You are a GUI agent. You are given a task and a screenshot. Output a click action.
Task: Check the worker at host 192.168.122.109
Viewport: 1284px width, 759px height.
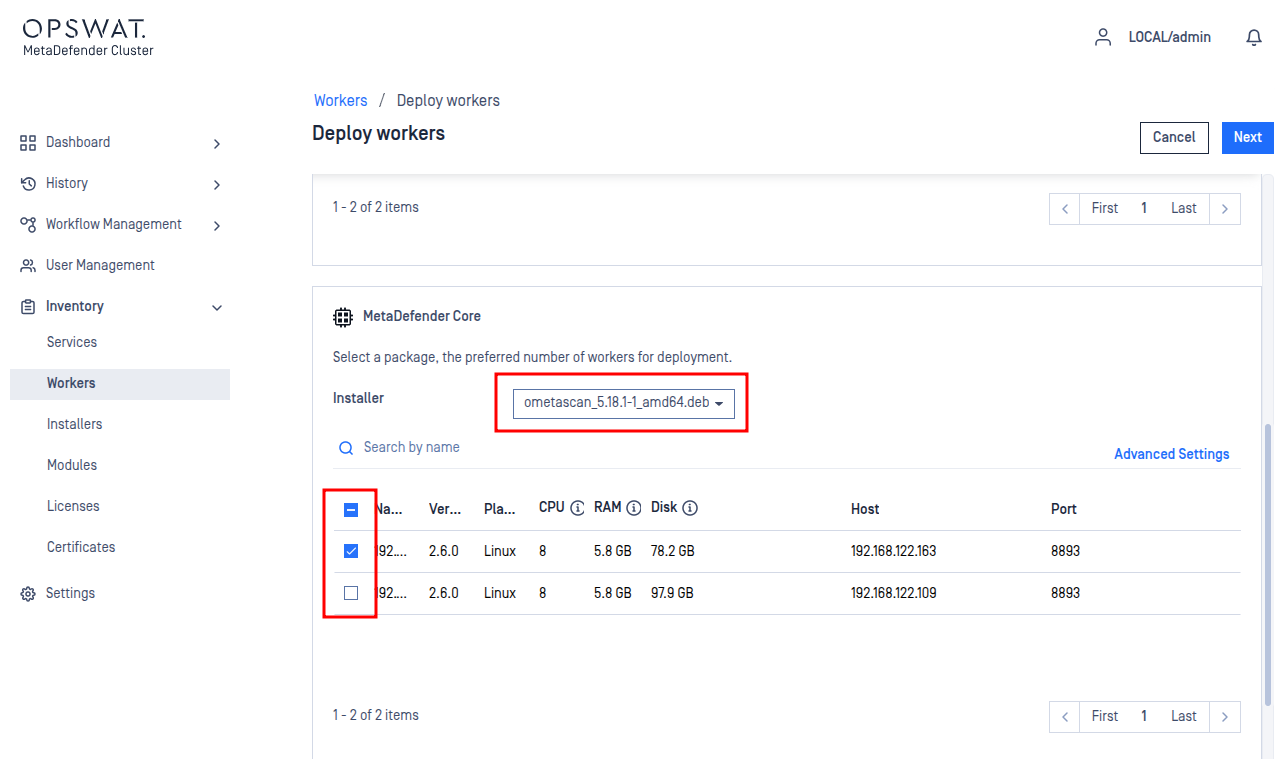point(351,593)
